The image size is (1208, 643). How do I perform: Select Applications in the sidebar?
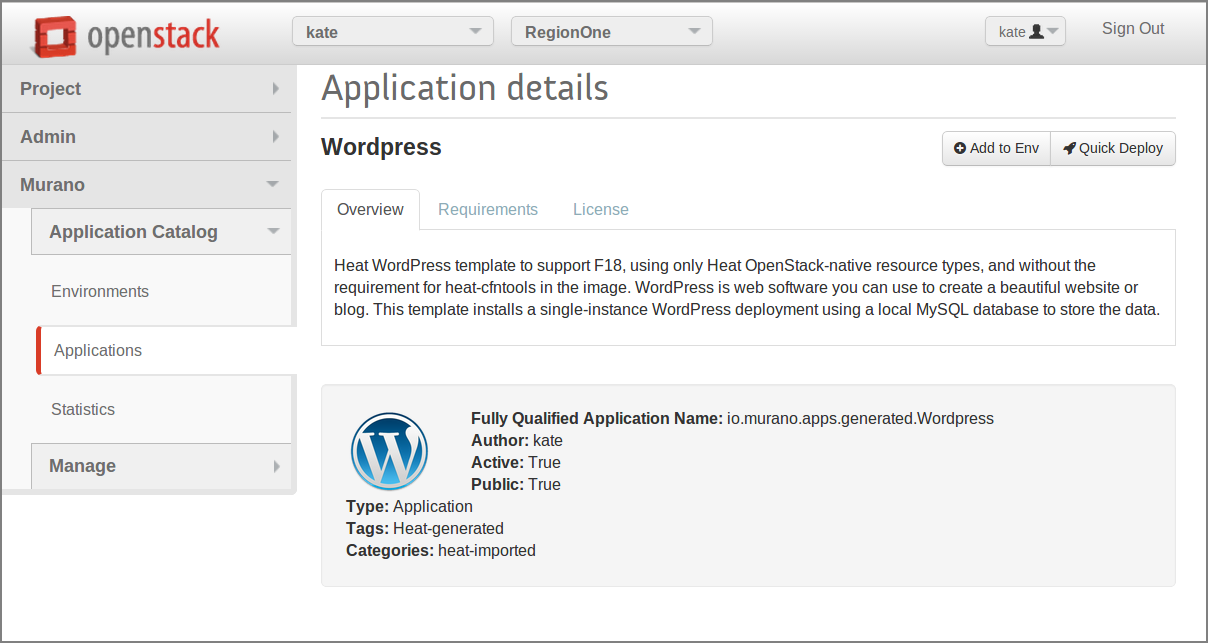(x=98, y=350)
